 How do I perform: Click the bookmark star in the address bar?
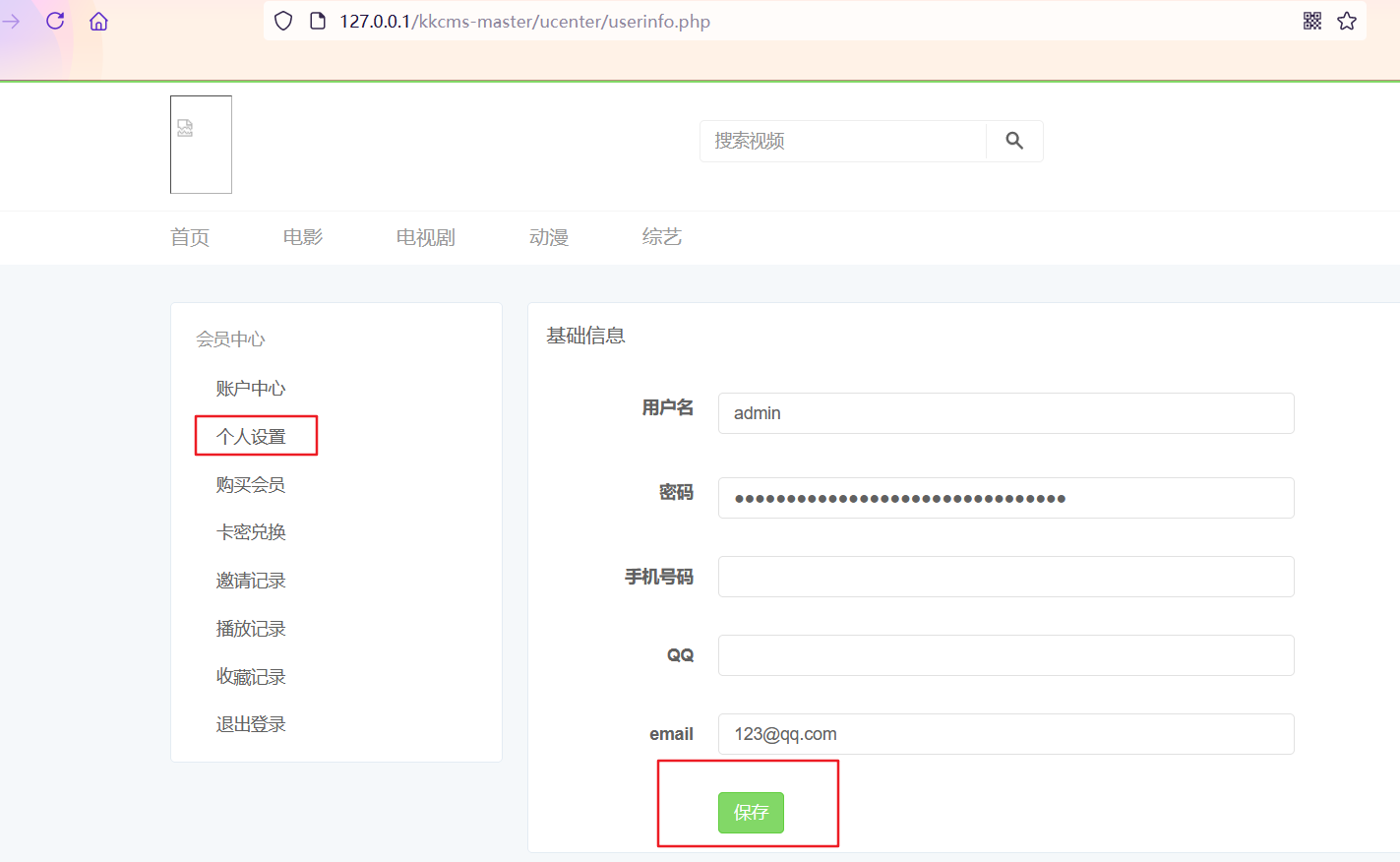1347,20
